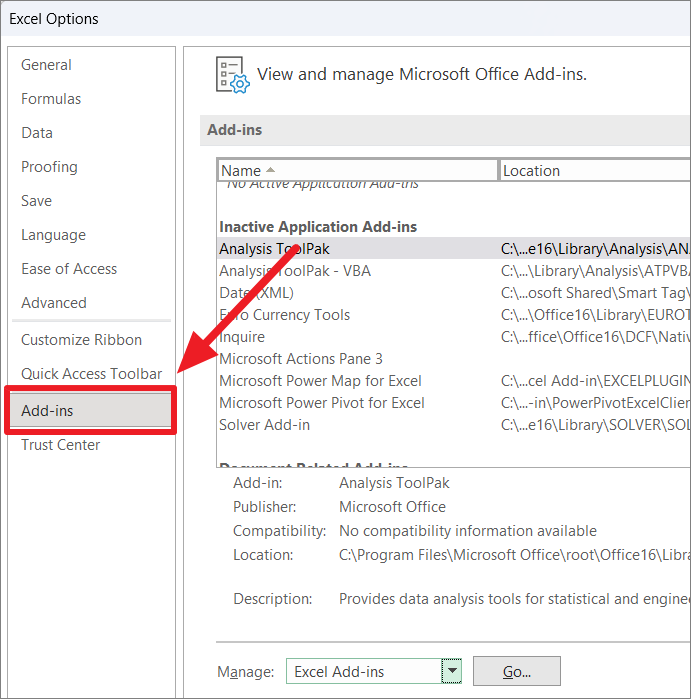This screenshot has height=699, width=691.
Task: Click Inactive Application Add-ins heading
Action: [x=318, y=227]
